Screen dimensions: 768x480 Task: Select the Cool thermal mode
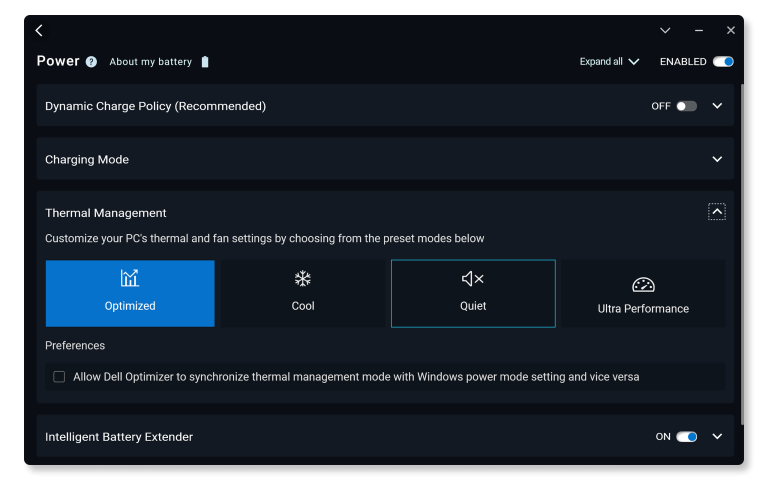tap(303, 293)
